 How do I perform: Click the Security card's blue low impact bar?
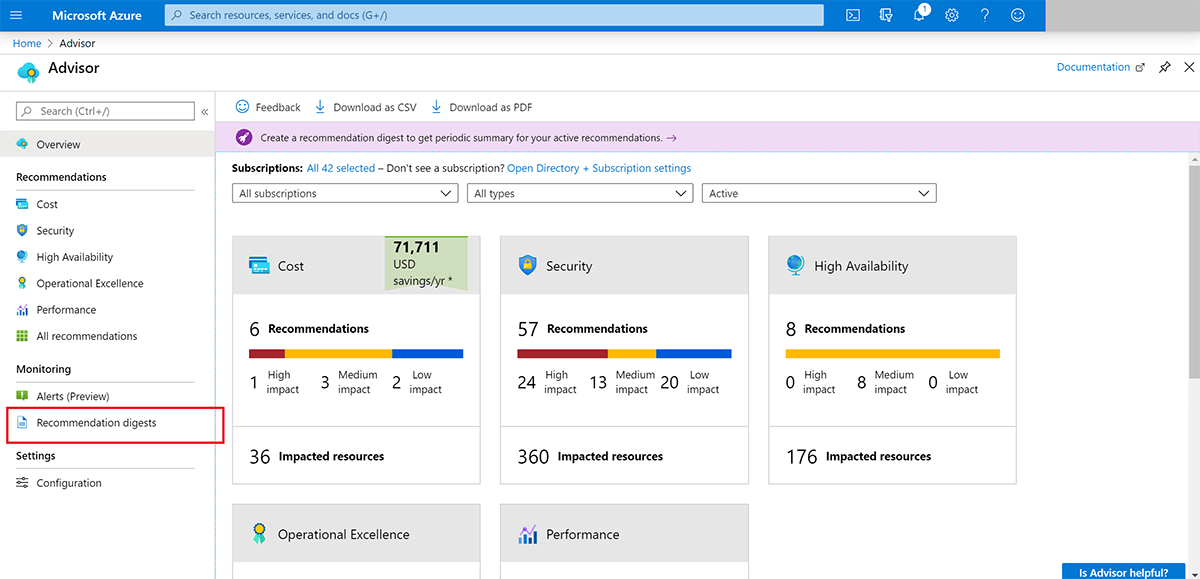click(694, 353)
